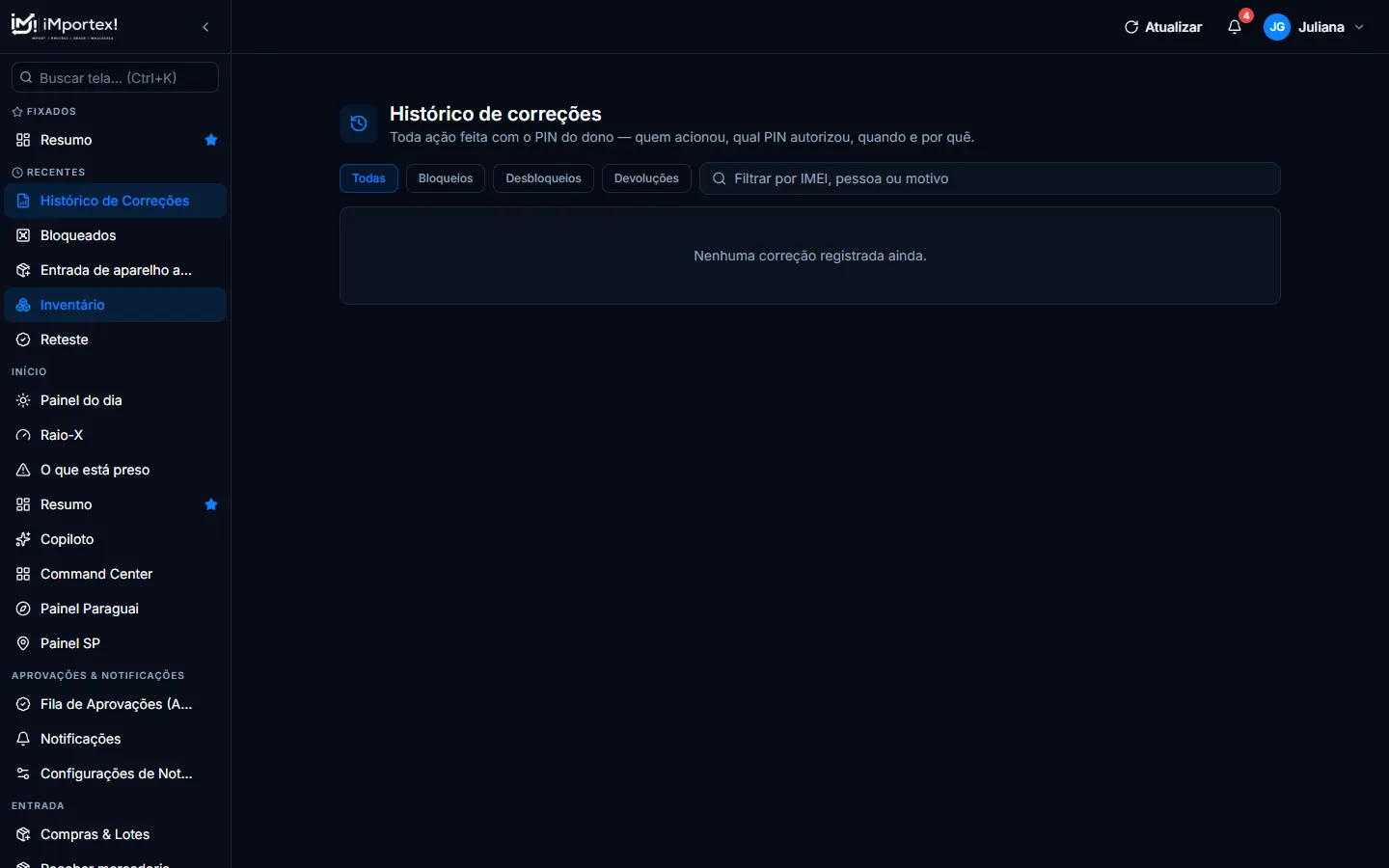Open Configurações de Not... item
Viewport: 1389px width, 868px height.
[x=115, y=773]
